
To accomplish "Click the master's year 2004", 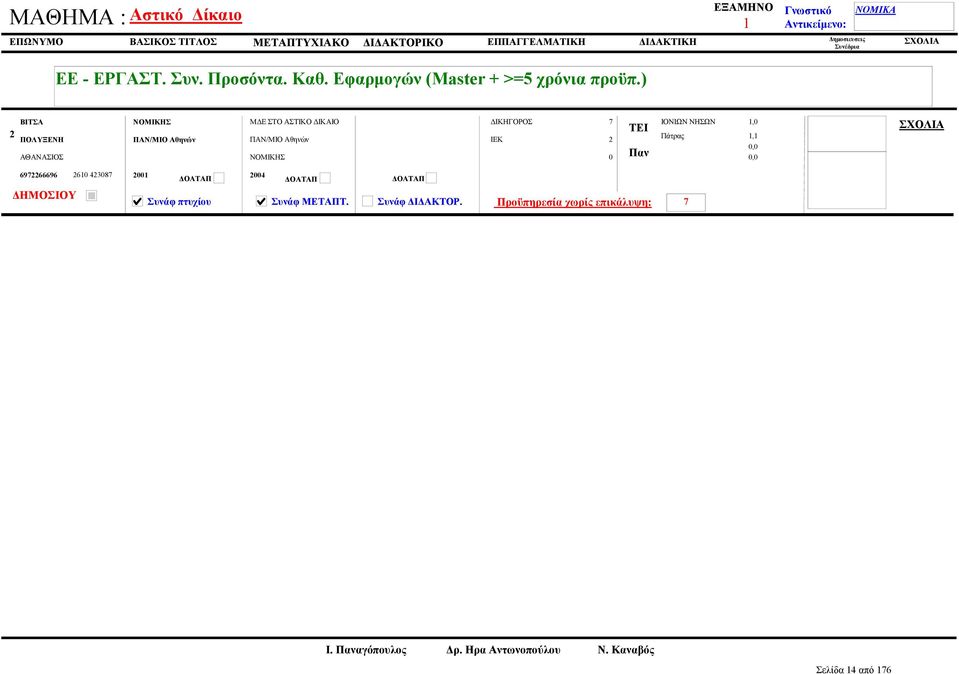I will [257, 175].
